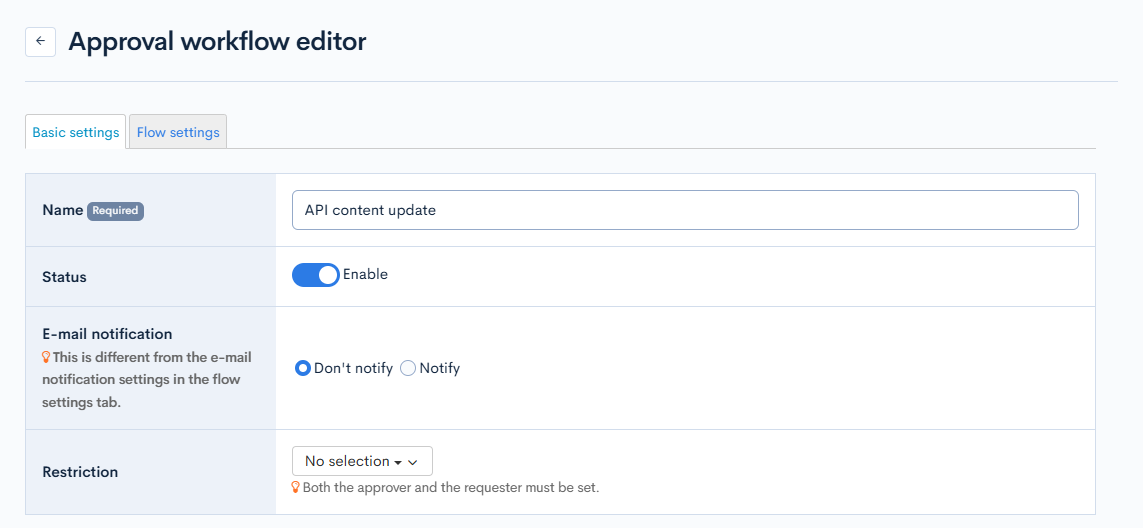Click the E-mail notification row label
This screenshot has height=528, width=1143.
click(x=107, y=334)
